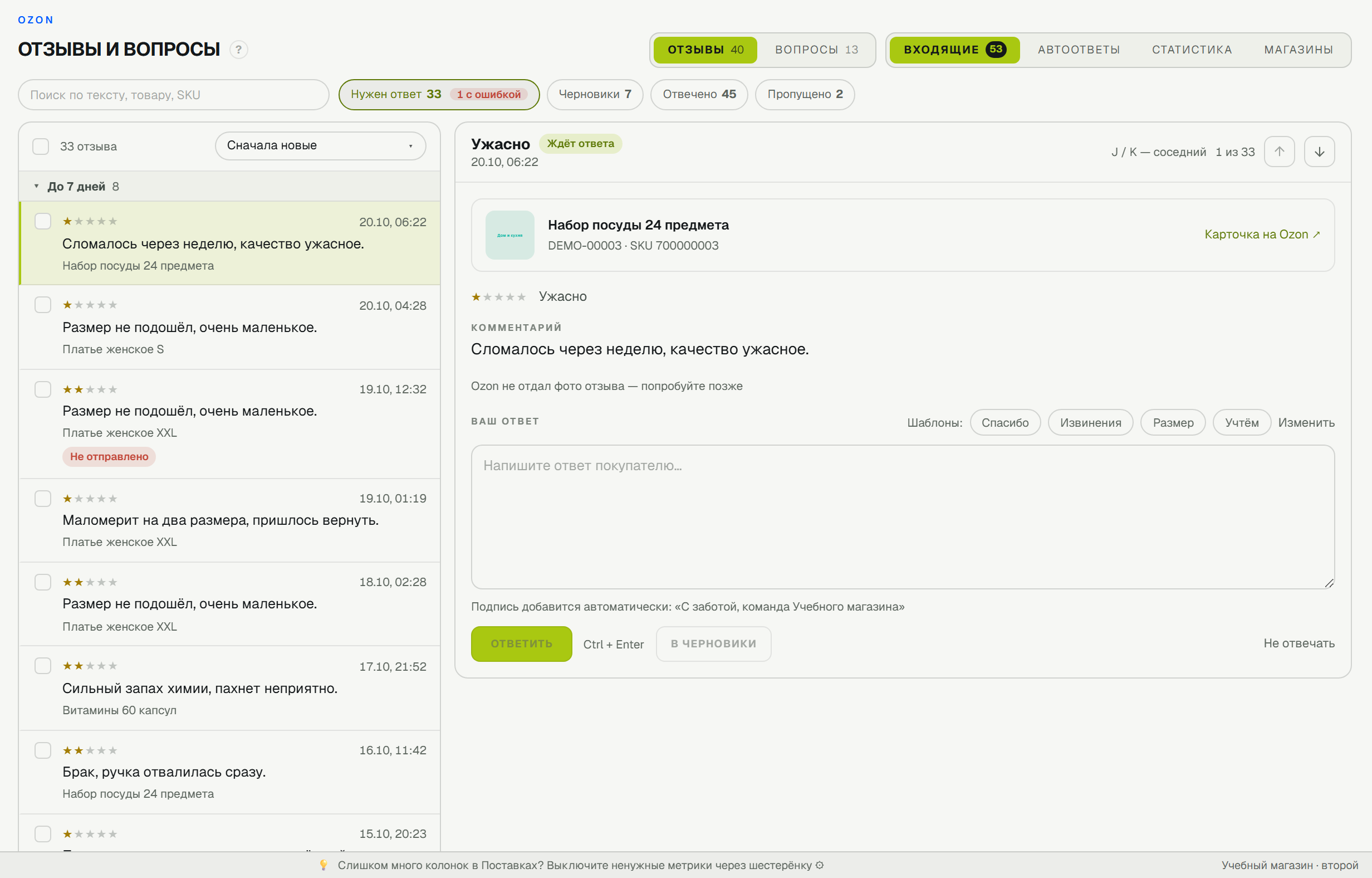Show Черновики 7 filter
Viewport: 1372px width, 878px height.
595,95
